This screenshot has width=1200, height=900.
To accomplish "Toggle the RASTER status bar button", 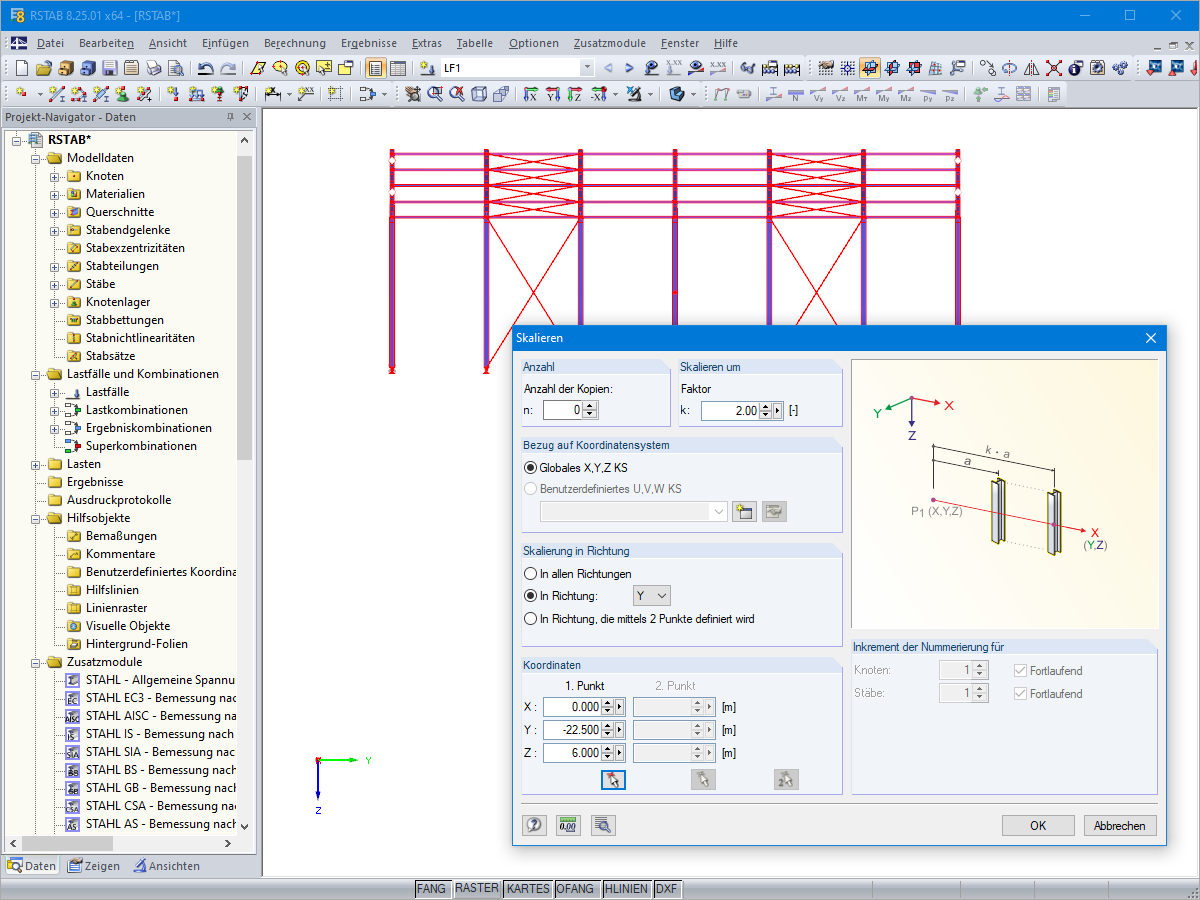I will point(477,888).
